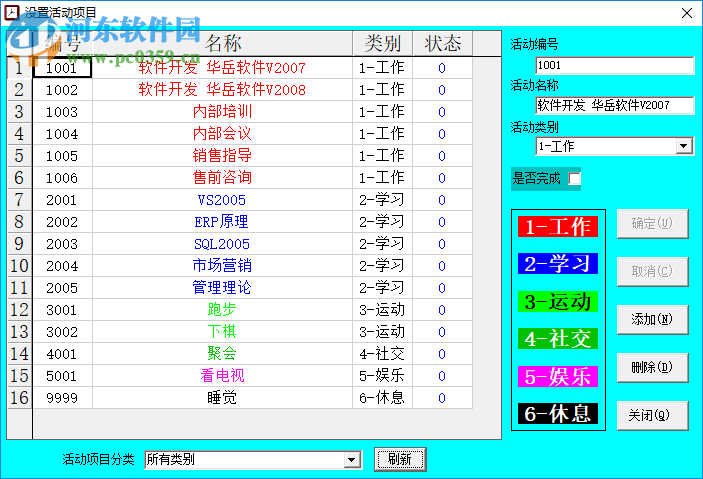Select the 销售指导 activity row
Screen dimensions: 703x479
click(222, 156)
